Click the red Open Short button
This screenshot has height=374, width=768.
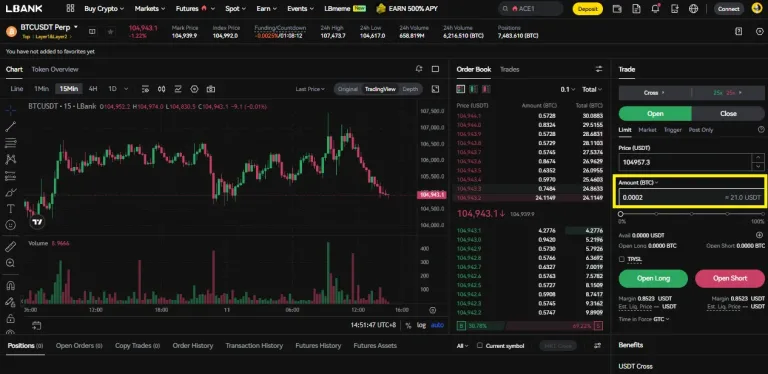coord(730,278)
